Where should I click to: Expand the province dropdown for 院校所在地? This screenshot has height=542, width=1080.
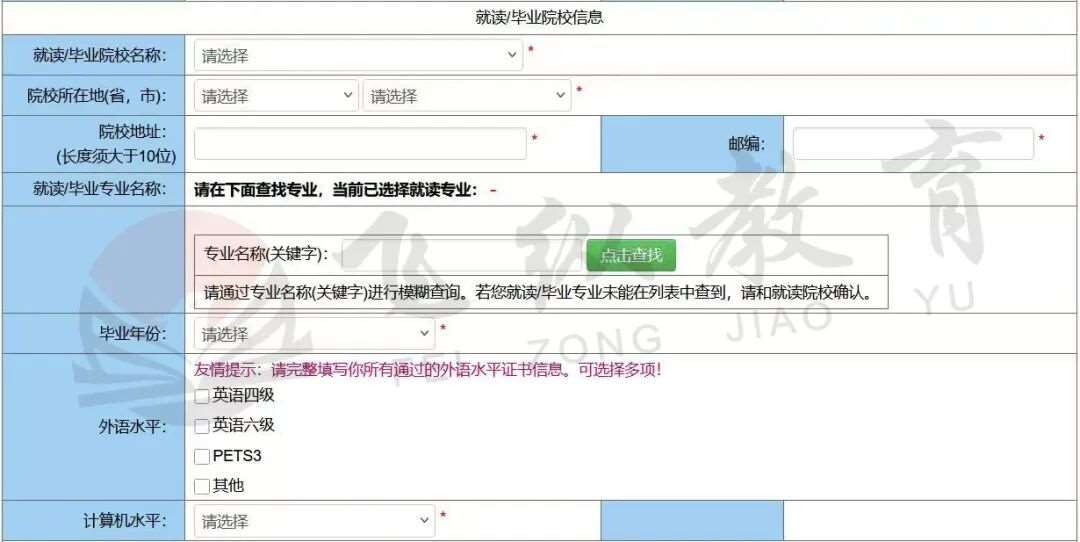(x=276, y=96)
